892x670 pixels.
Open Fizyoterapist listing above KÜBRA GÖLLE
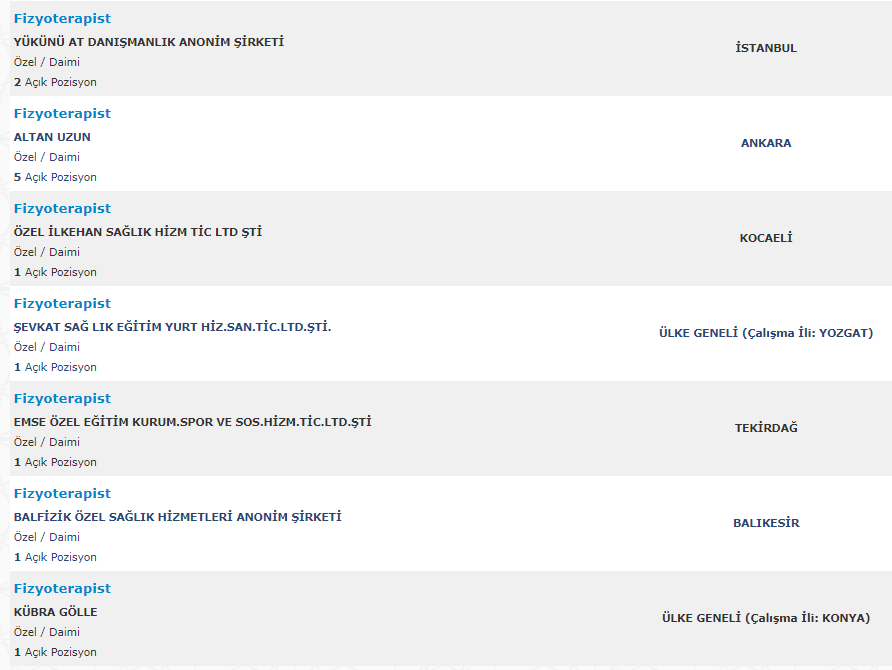pyautogui.click(x=62, y=589)
